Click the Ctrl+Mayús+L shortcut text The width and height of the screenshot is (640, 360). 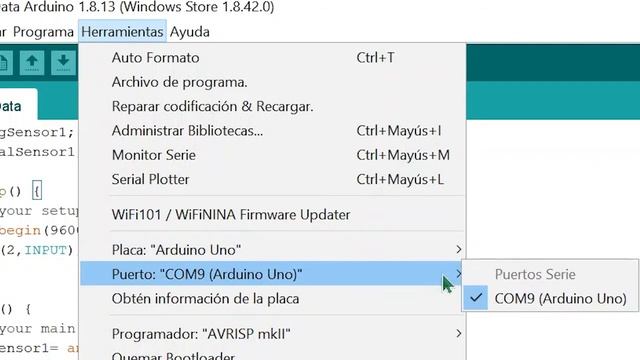click(400, 179)
